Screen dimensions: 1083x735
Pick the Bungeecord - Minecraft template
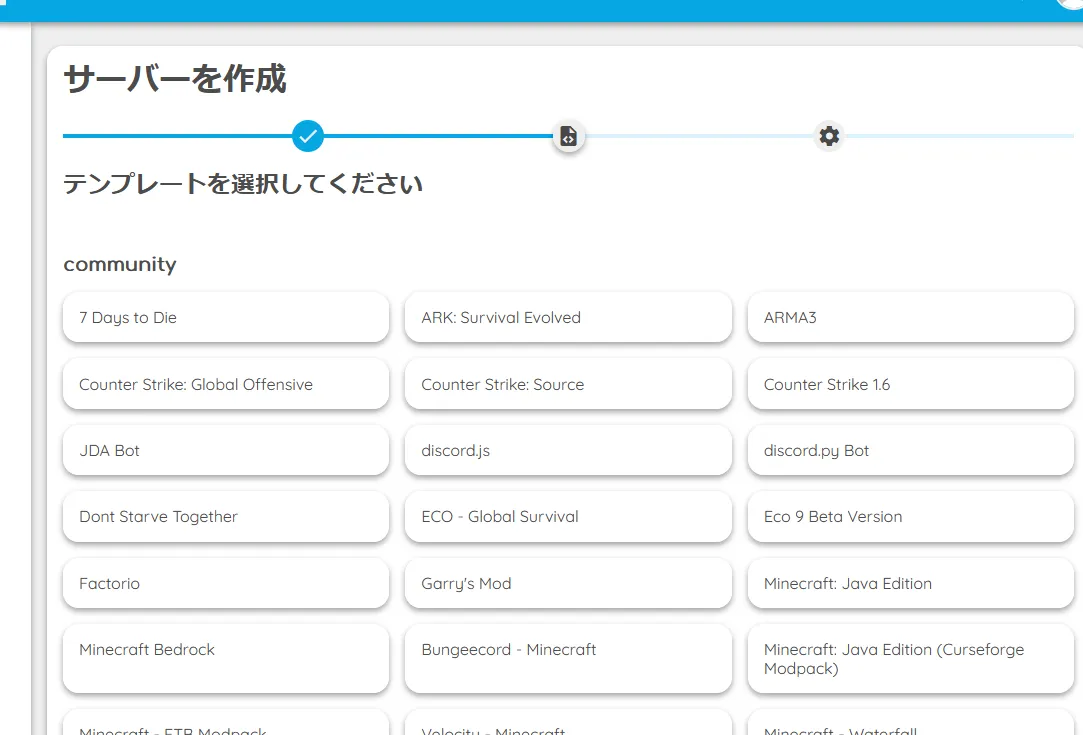[568, 659]
